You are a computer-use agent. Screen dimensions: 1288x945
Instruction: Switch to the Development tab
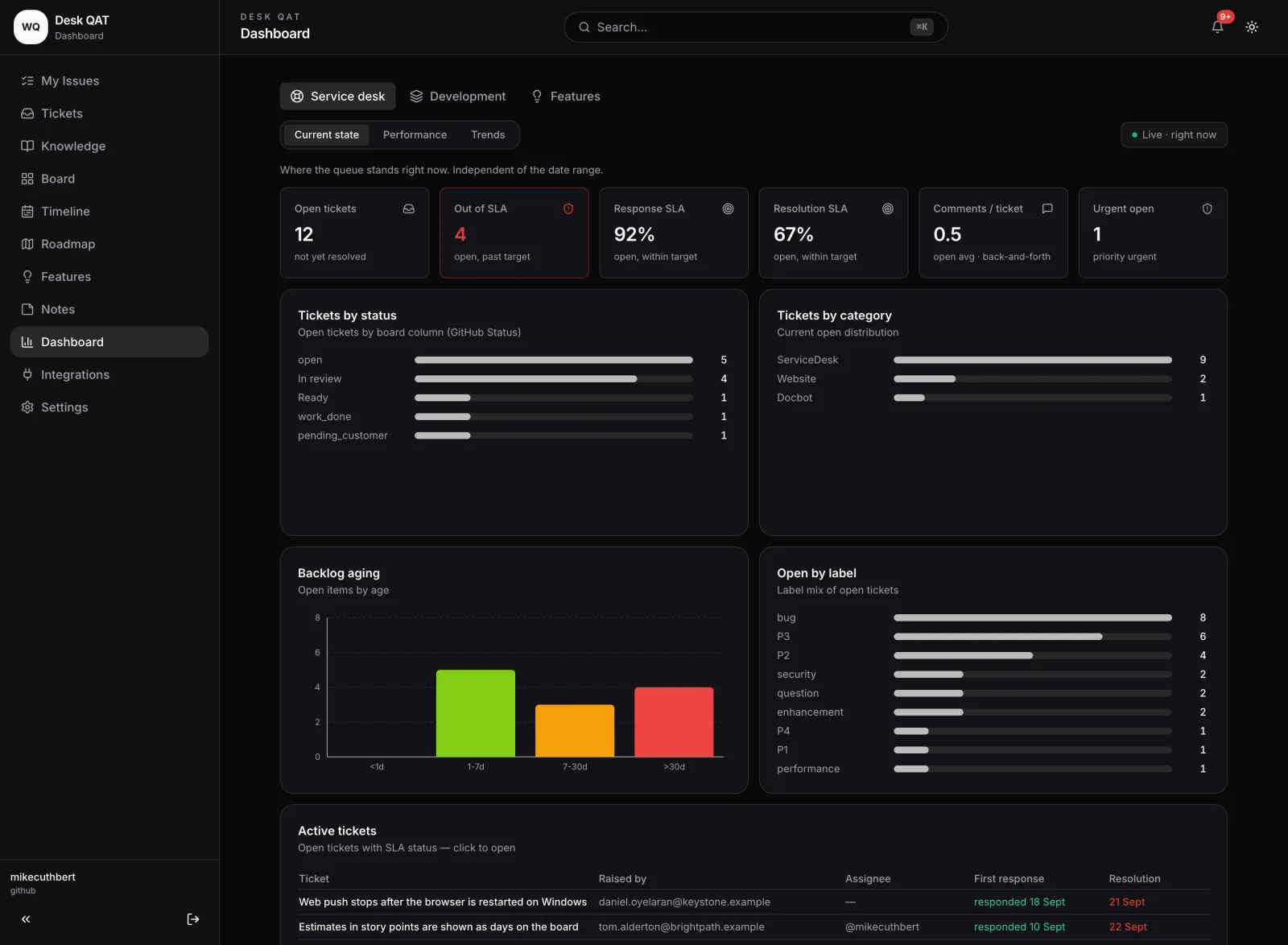(458, 96)
